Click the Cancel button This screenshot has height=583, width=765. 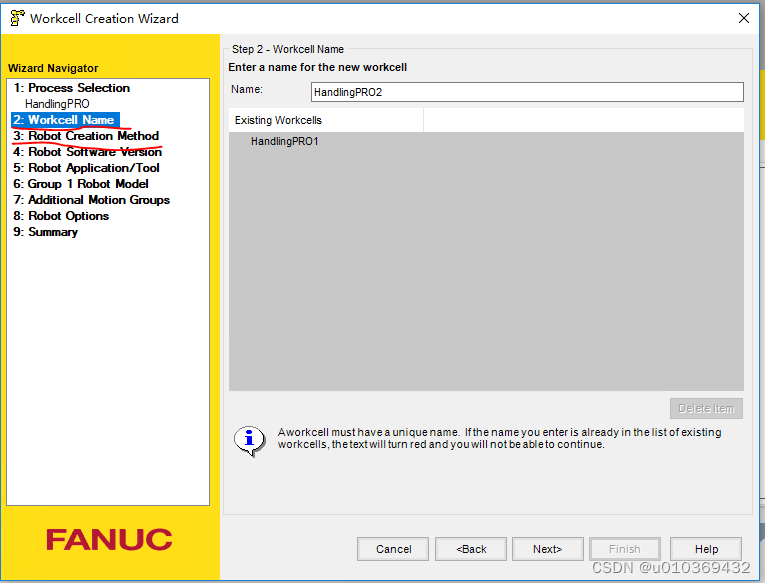pos(393,549)
